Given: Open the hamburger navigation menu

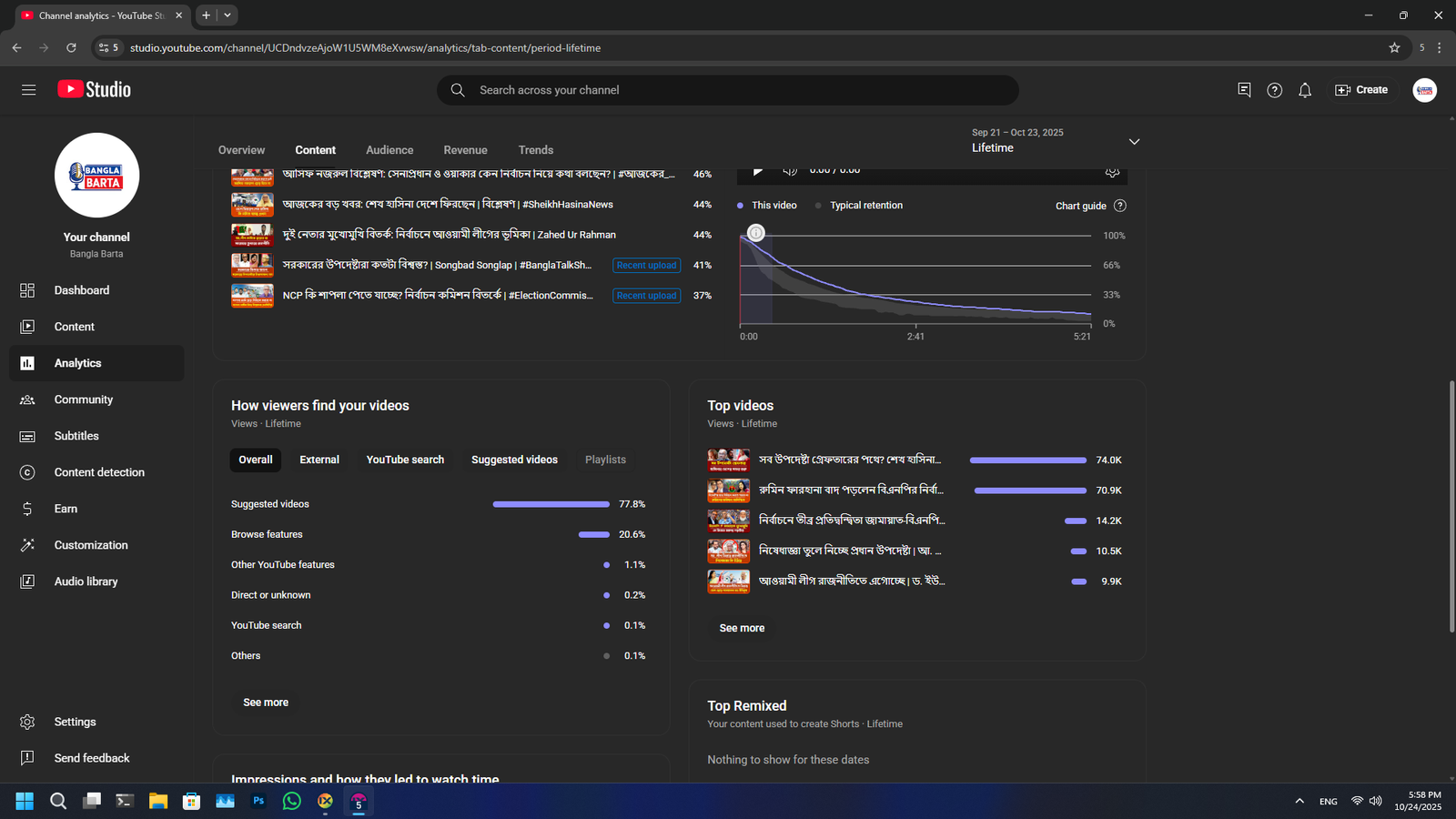Looking at the screenshot, I should point(28,90).
